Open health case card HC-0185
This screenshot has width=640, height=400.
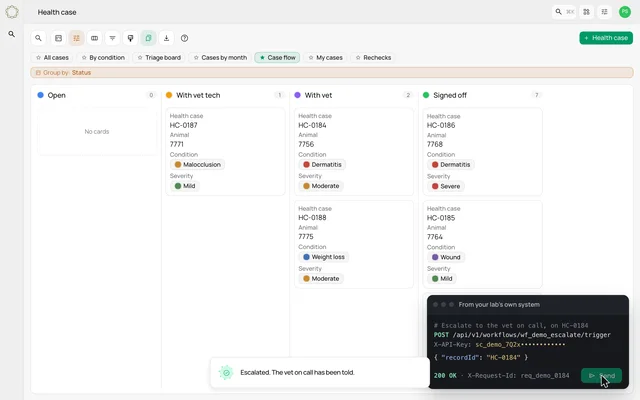coord(482,244)
